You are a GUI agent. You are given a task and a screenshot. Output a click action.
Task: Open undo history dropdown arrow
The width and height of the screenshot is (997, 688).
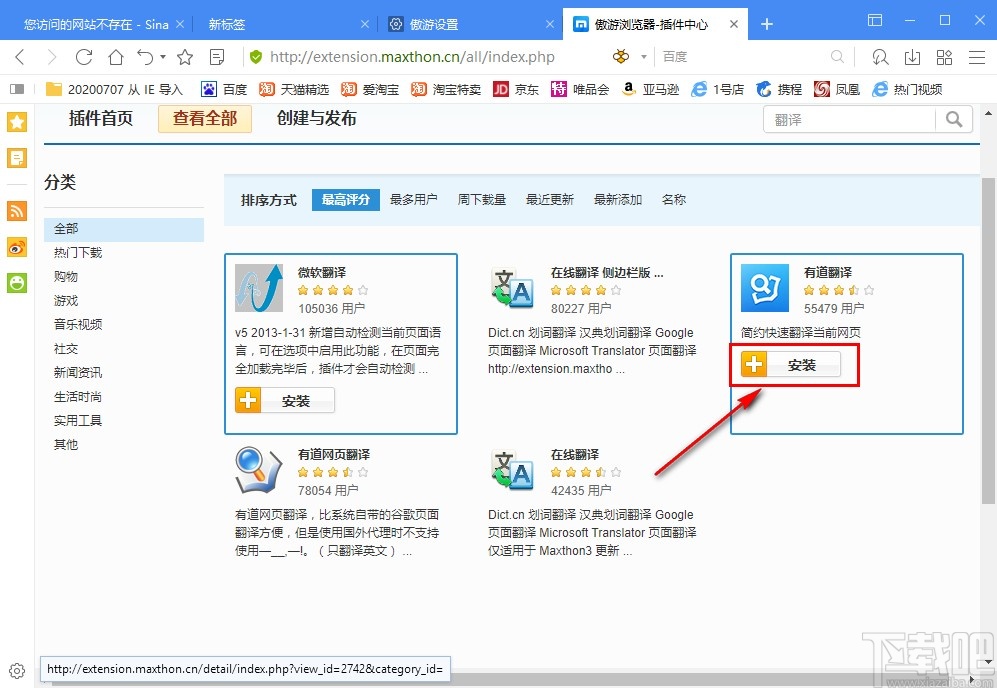coord(163,57)
